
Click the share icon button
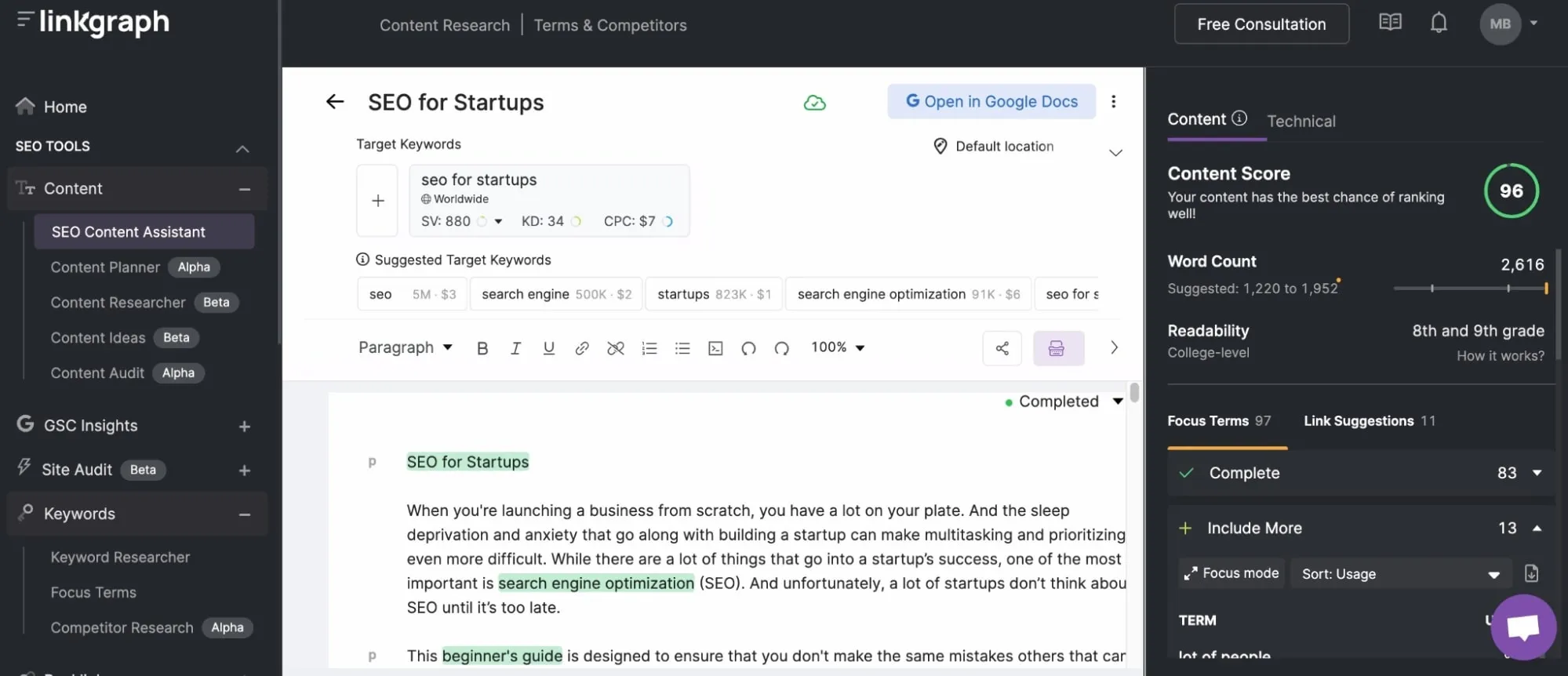(1002, 348)
